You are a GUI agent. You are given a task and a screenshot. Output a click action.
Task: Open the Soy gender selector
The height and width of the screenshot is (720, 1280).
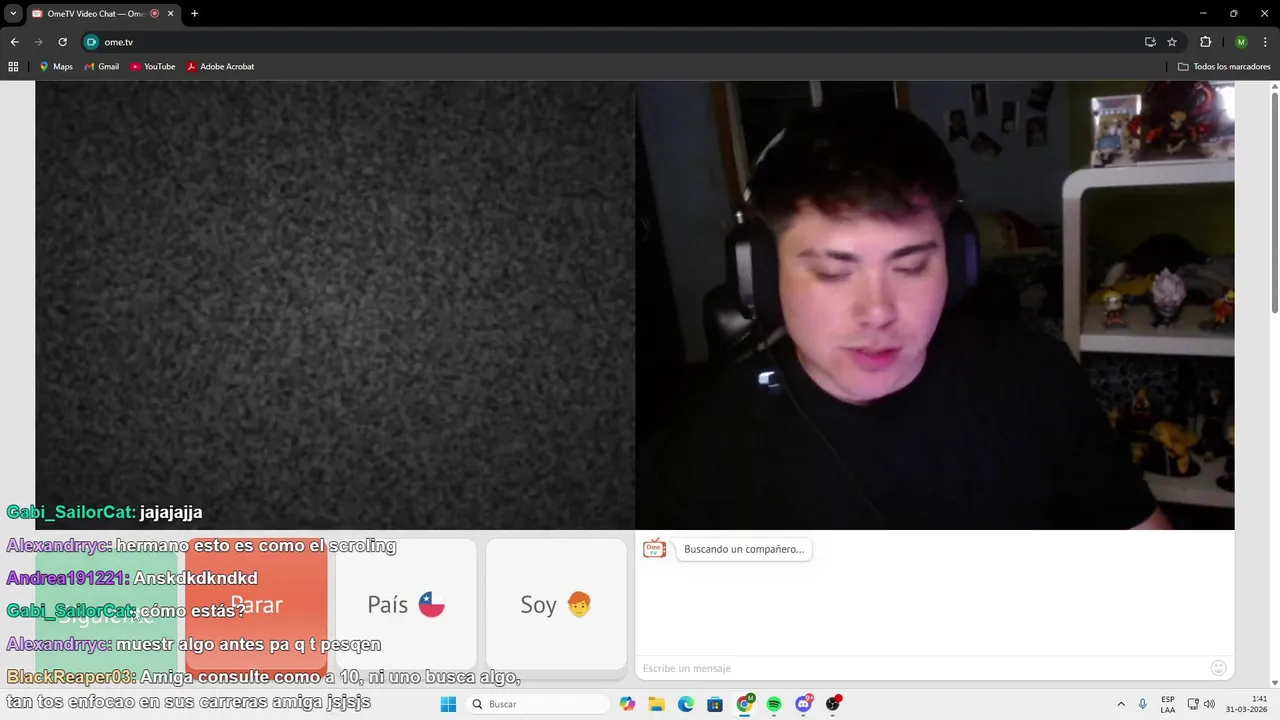556,604
